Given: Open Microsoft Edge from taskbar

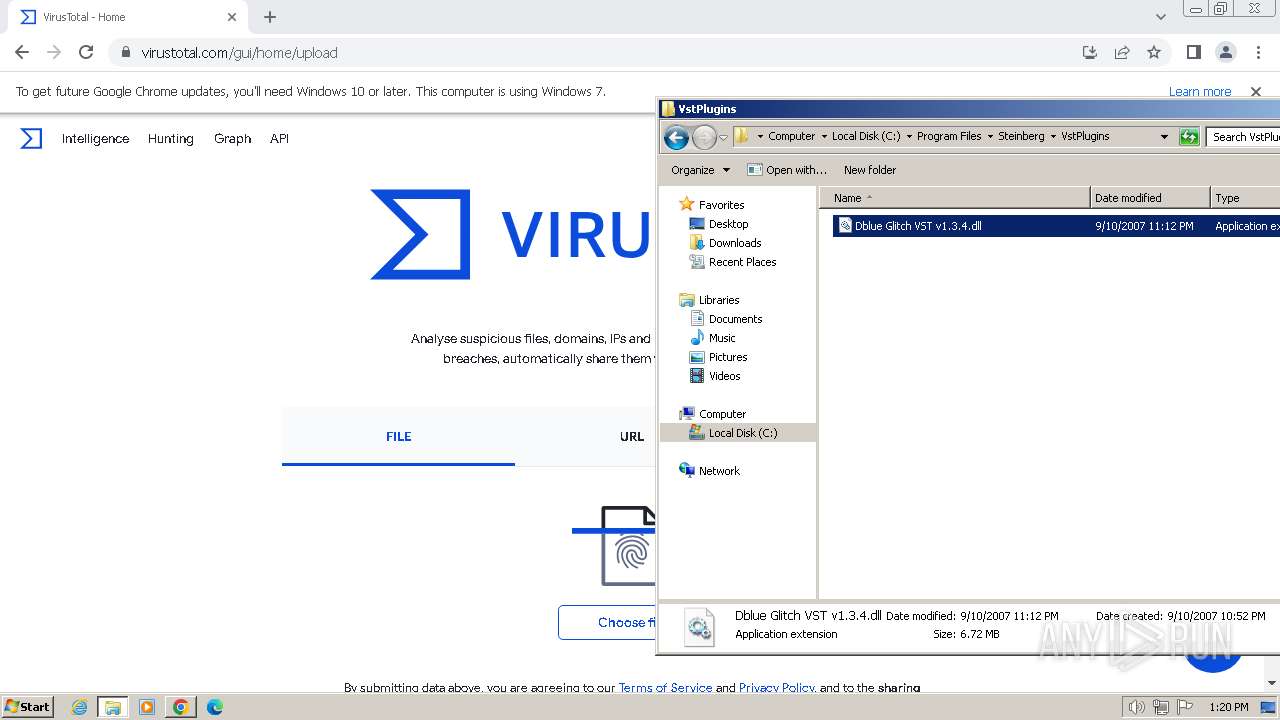Looking at the screenshot, I should click(x=215, y=707).
